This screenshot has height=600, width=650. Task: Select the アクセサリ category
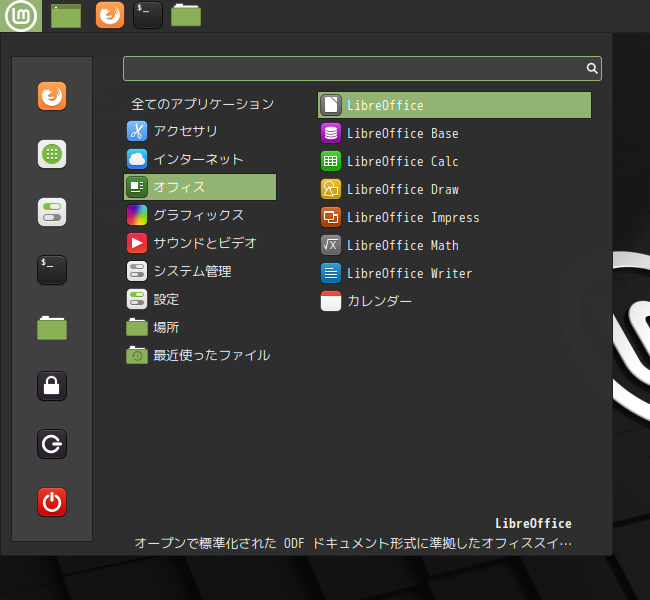click(200, 131)
